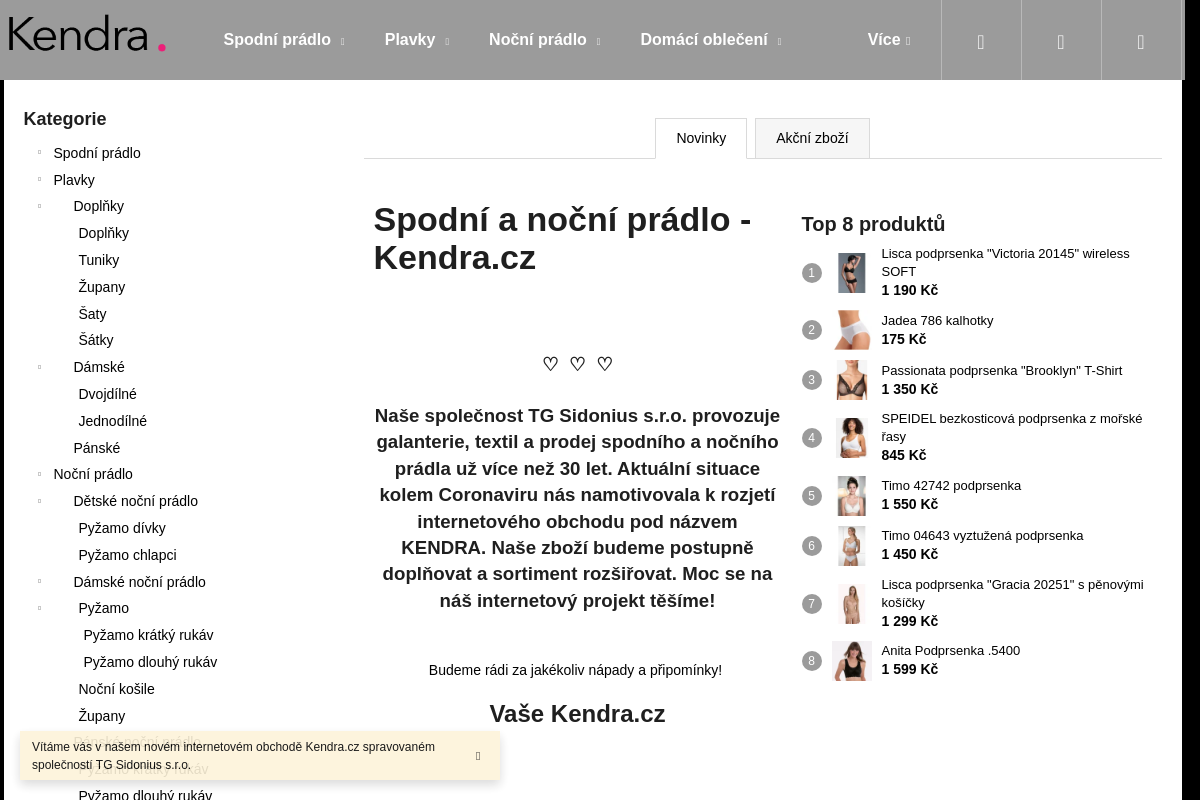The image size is (1200, 800).
Task: Open the Jadea 786 kalhotky thumbnail image
Action: 852,330
